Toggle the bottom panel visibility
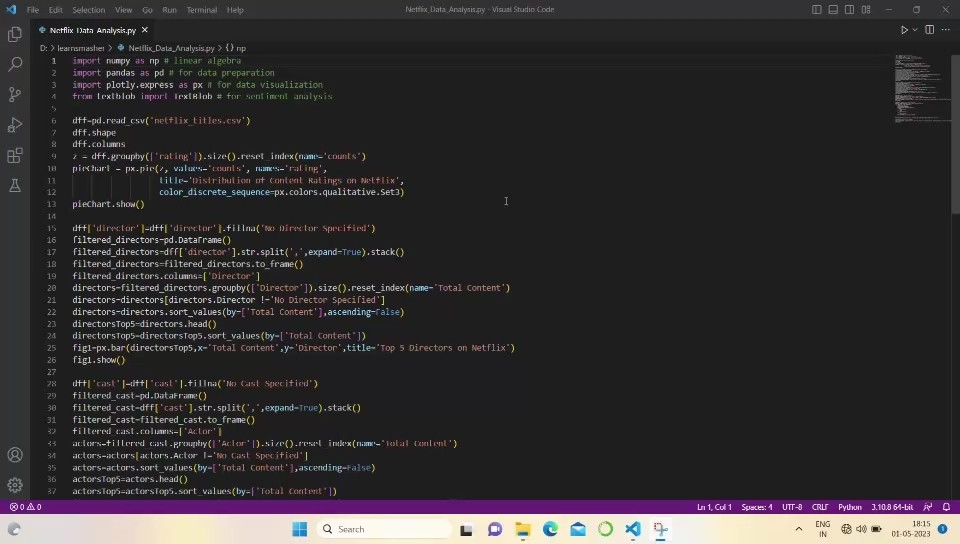960x544 pixels. tap(833, 10)
